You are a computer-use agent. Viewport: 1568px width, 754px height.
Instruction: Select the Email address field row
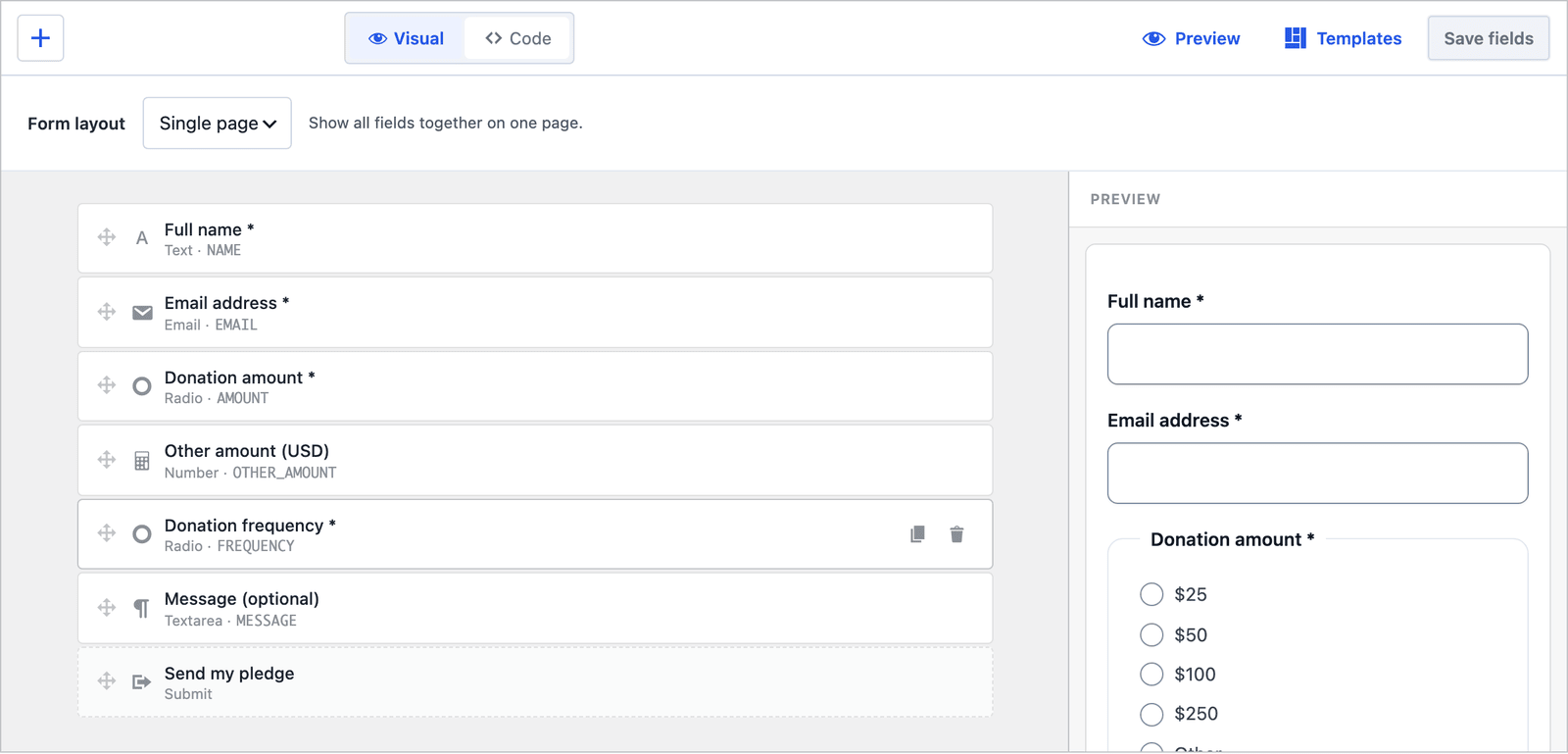pyautogui.click(x=535, y=313)
